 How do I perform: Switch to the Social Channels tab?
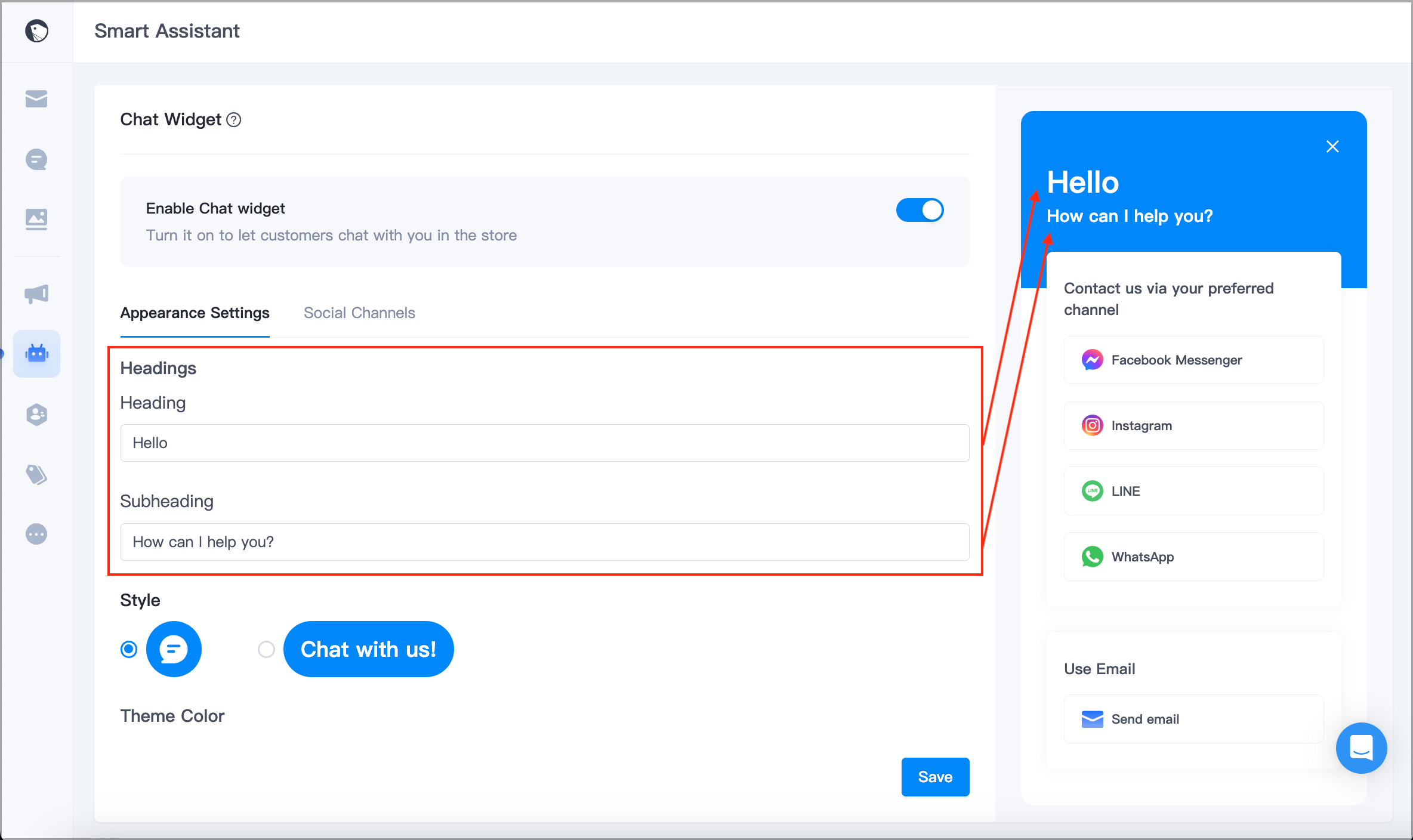[x=359, y=313]
